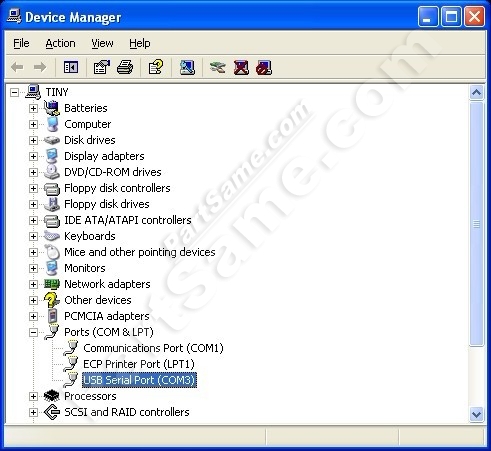Select the Display adapters category
491x451 pixels.
tap(104, 156)
